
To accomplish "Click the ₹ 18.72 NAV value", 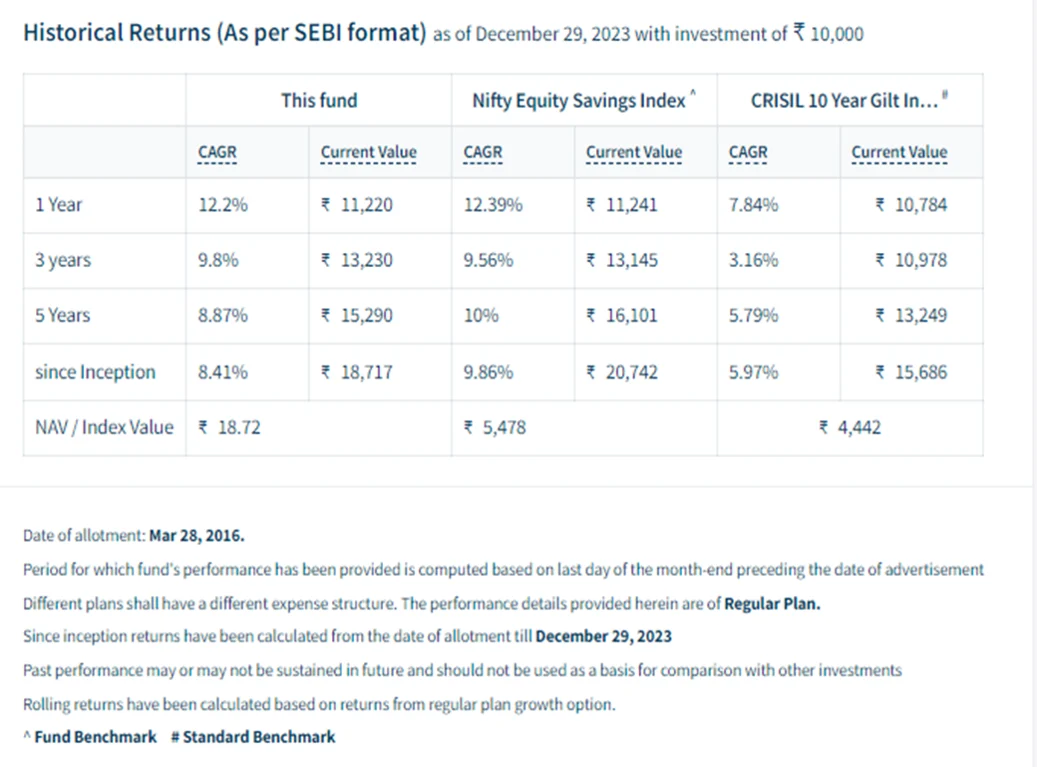I will tap(230, 427).
